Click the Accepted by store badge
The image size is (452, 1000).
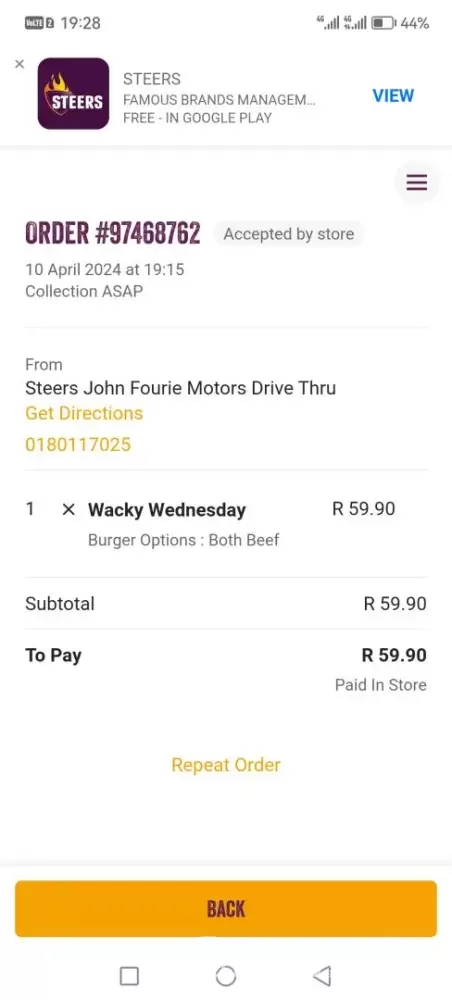(288, 234)
